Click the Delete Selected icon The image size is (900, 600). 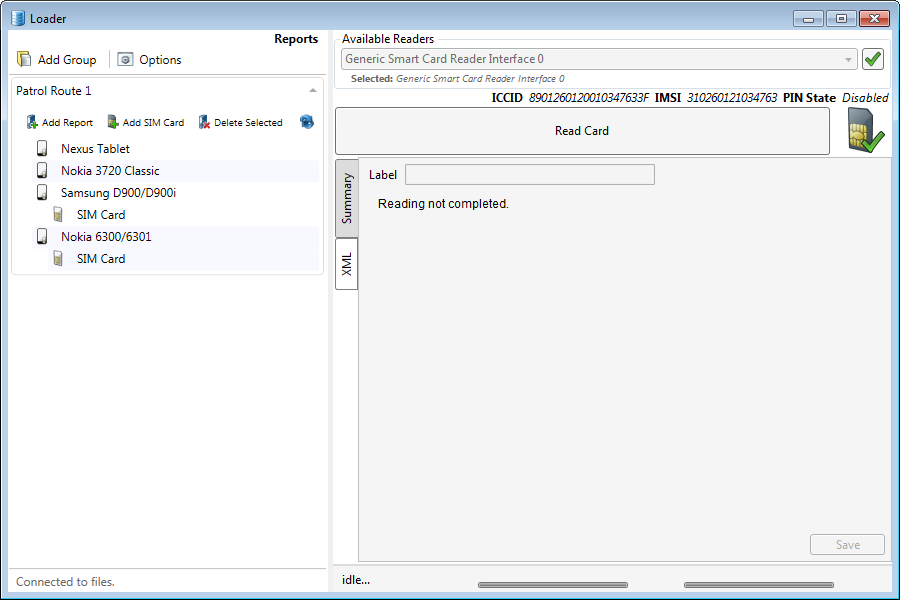204,122
